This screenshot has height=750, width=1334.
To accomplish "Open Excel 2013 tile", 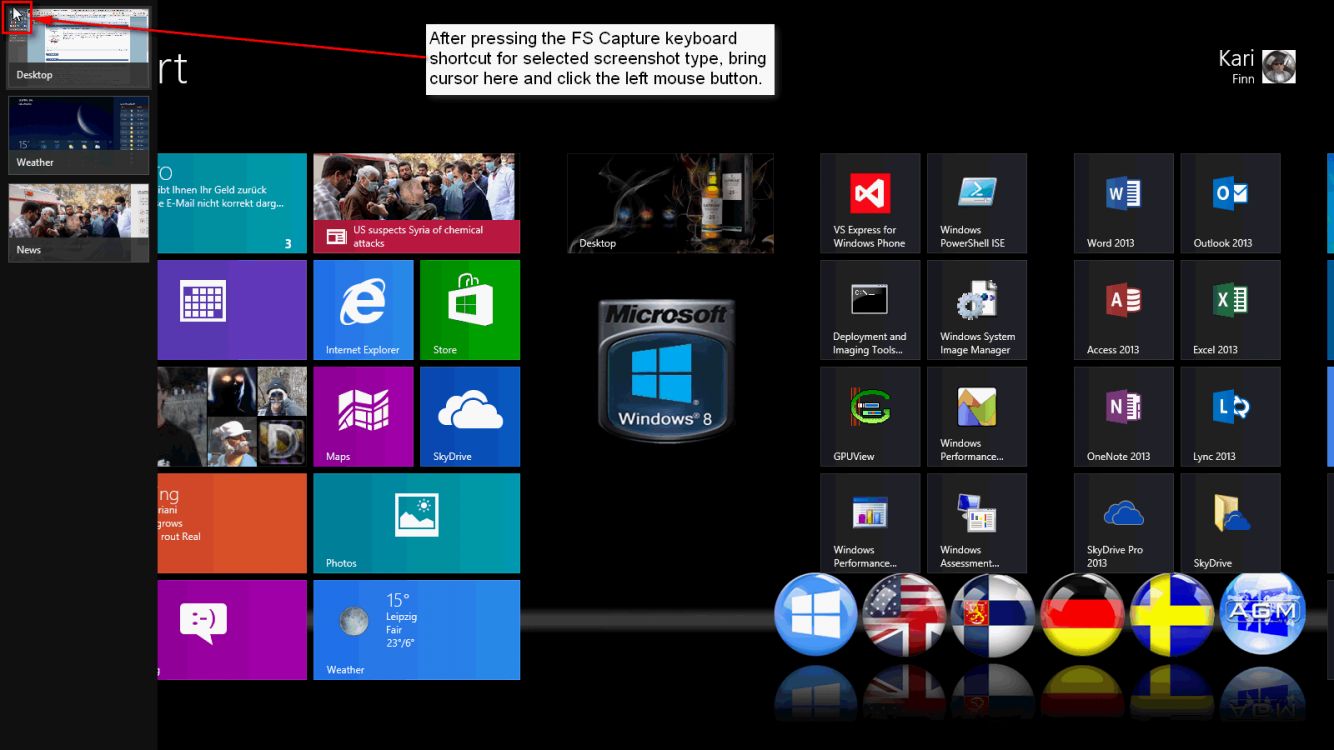I will click(1230, 310).
